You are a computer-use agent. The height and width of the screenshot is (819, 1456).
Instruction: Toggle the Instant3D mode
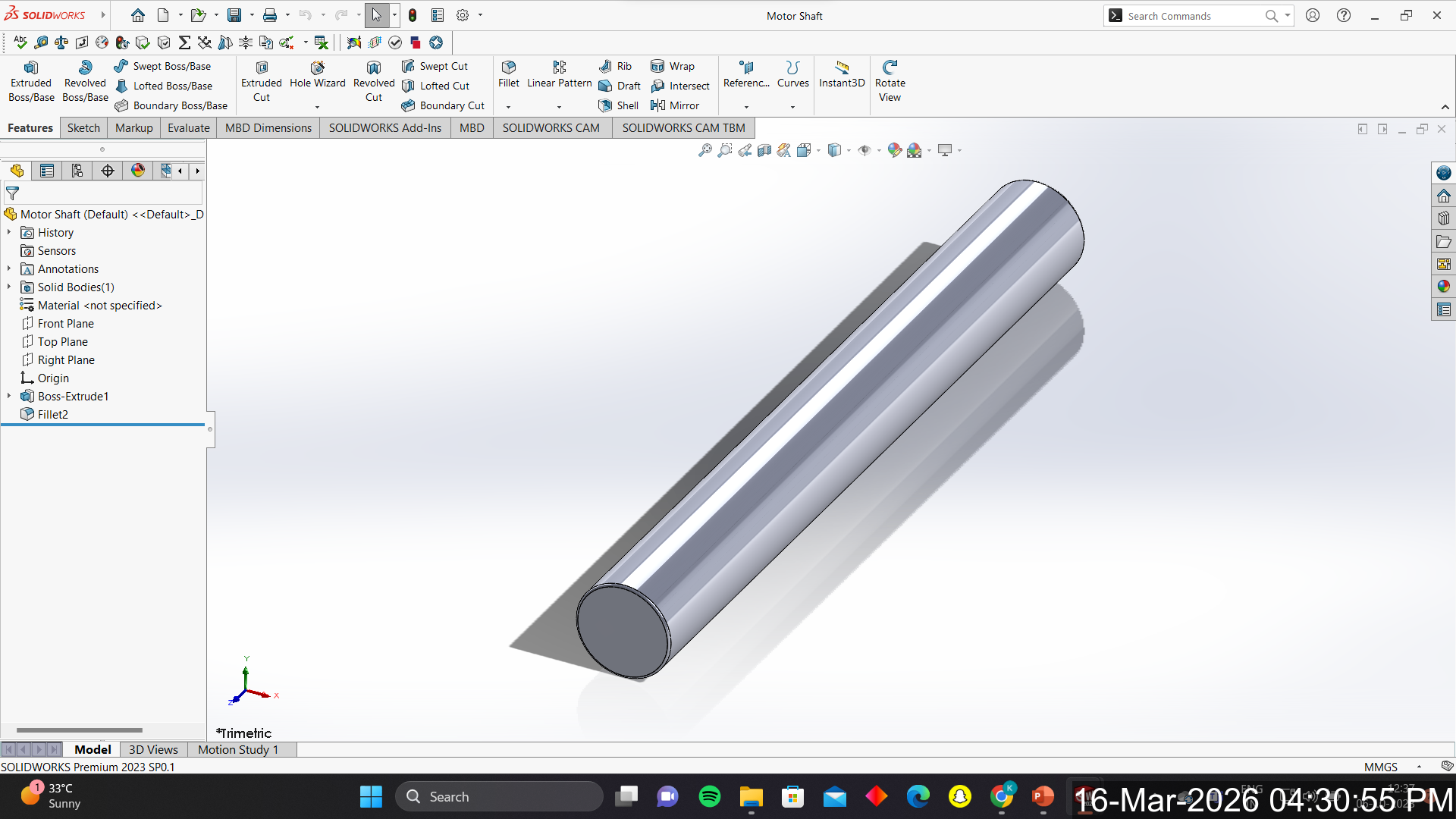click(x=842, y=74)
